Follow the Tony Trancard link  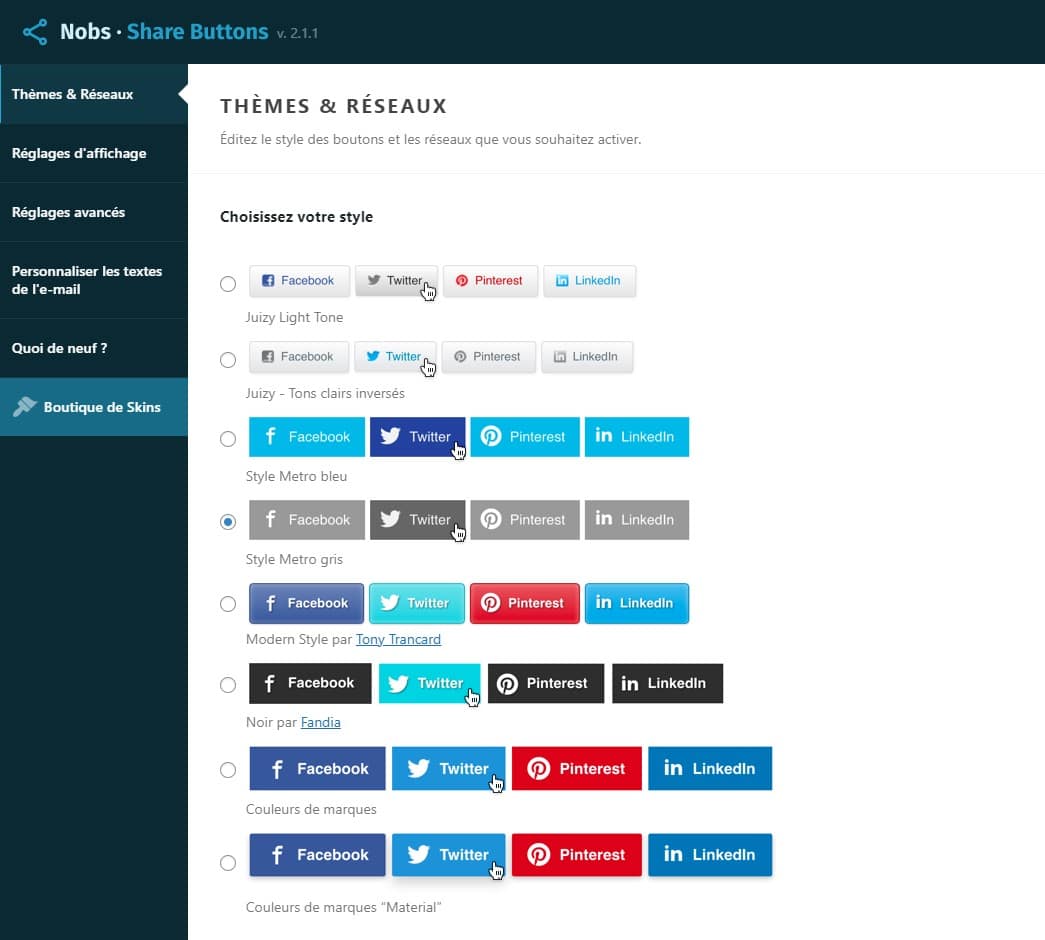point(398,639)
